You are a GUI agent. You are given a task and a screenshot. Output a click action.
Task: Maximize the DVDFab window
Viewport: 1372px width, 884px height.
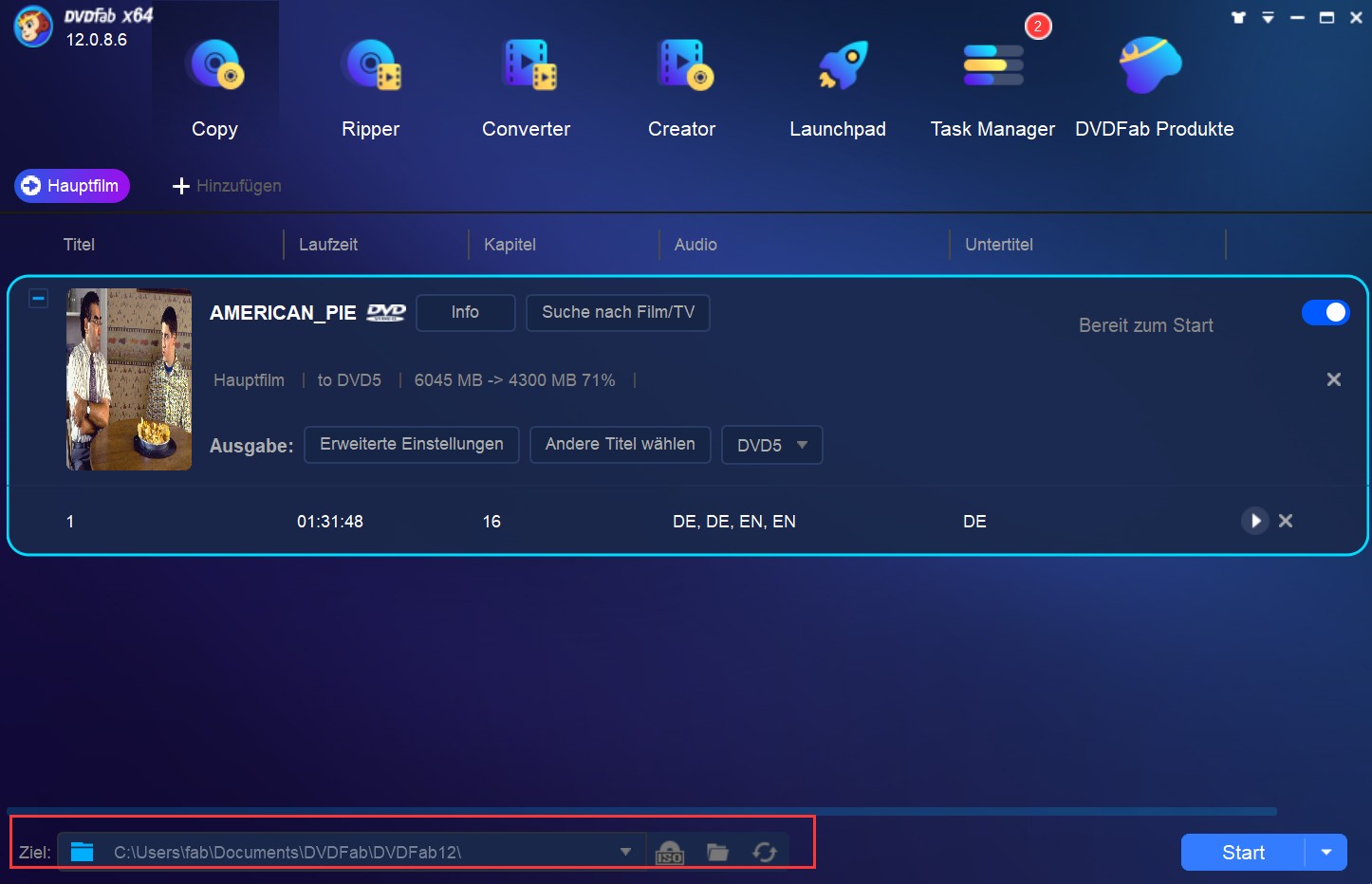tap(1326, 17)
